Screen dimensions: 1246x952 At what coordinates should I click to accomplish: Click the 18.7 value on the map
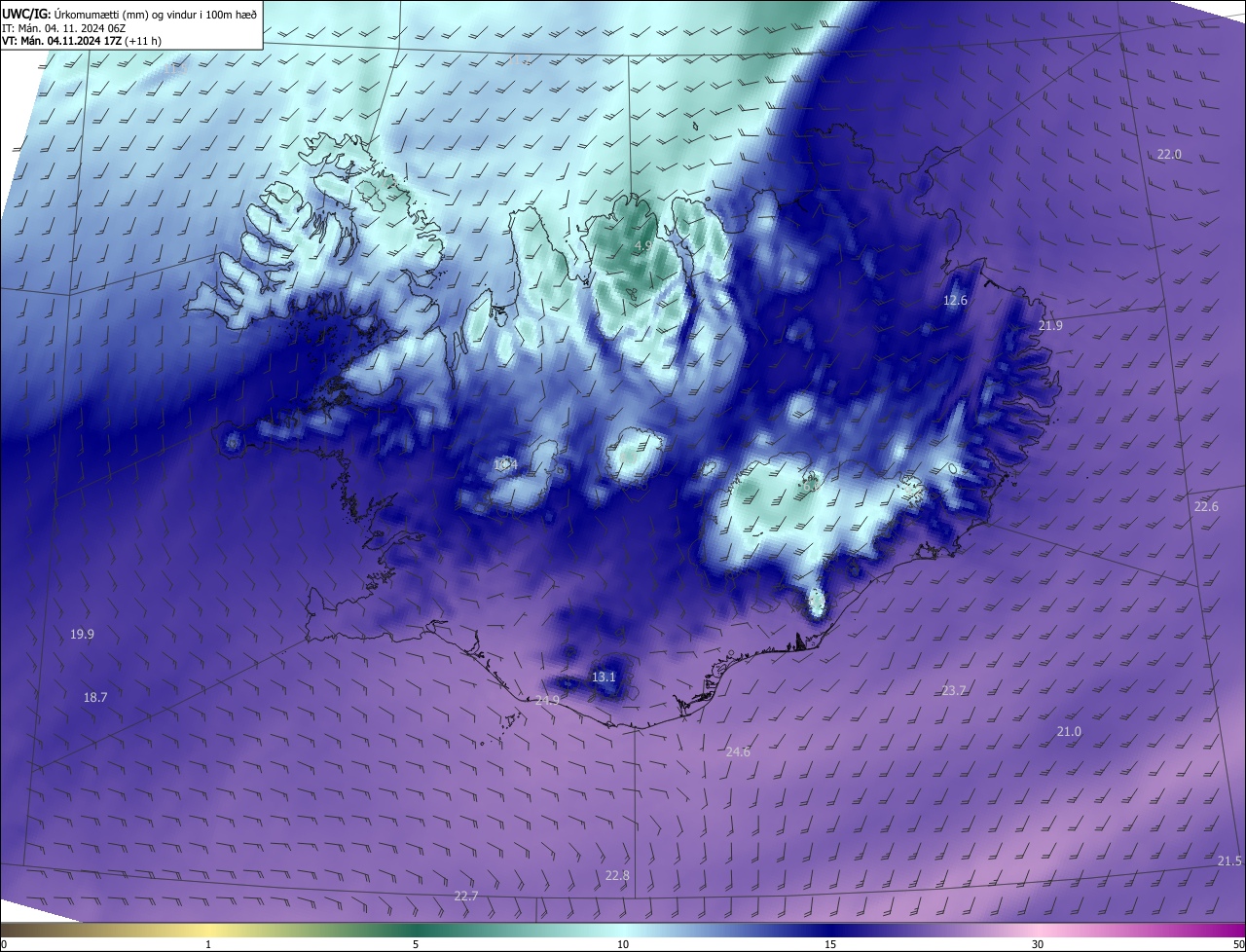(x=95, y=697)
